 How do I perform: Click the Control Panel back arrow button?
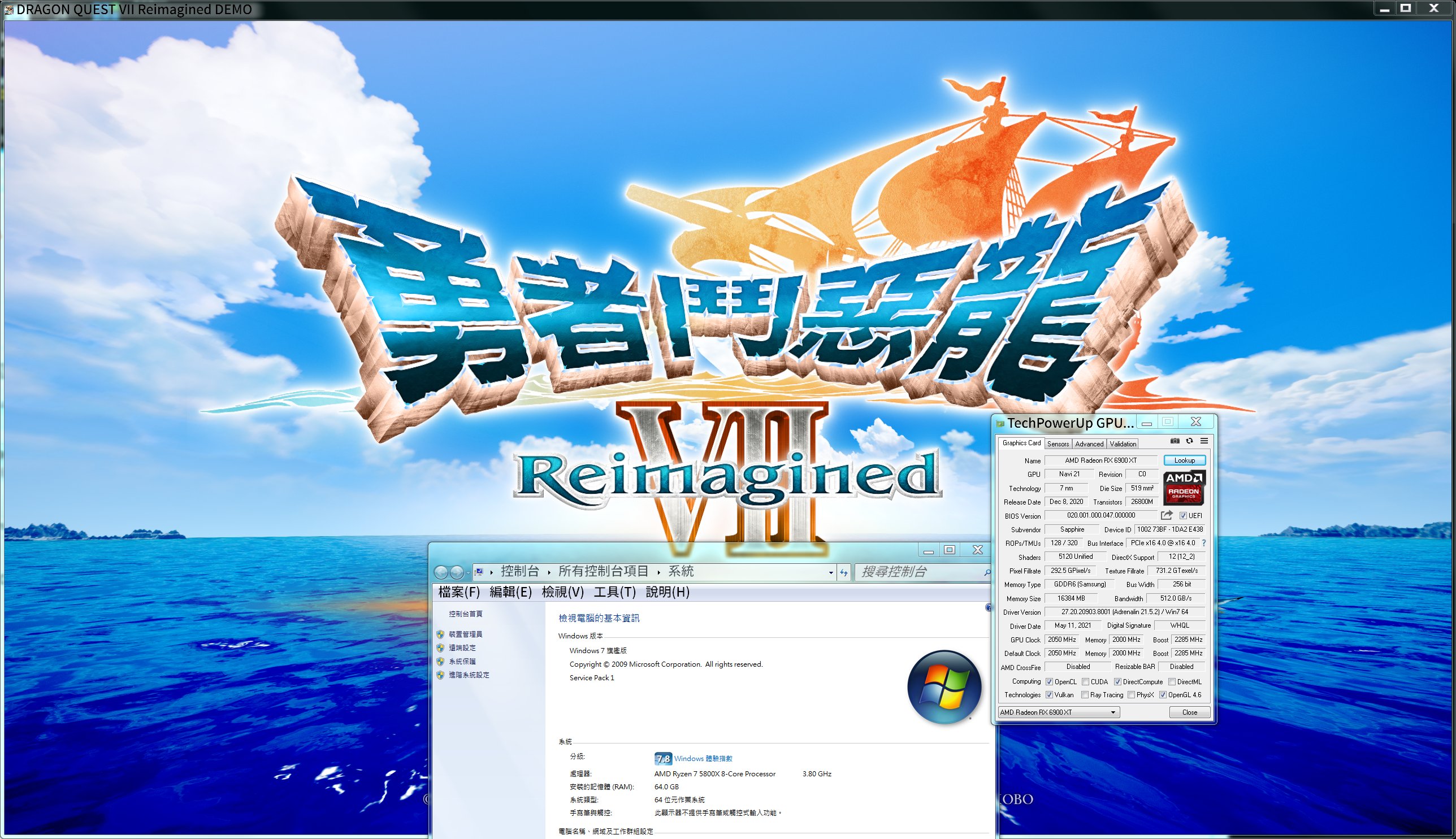point(441,572)
